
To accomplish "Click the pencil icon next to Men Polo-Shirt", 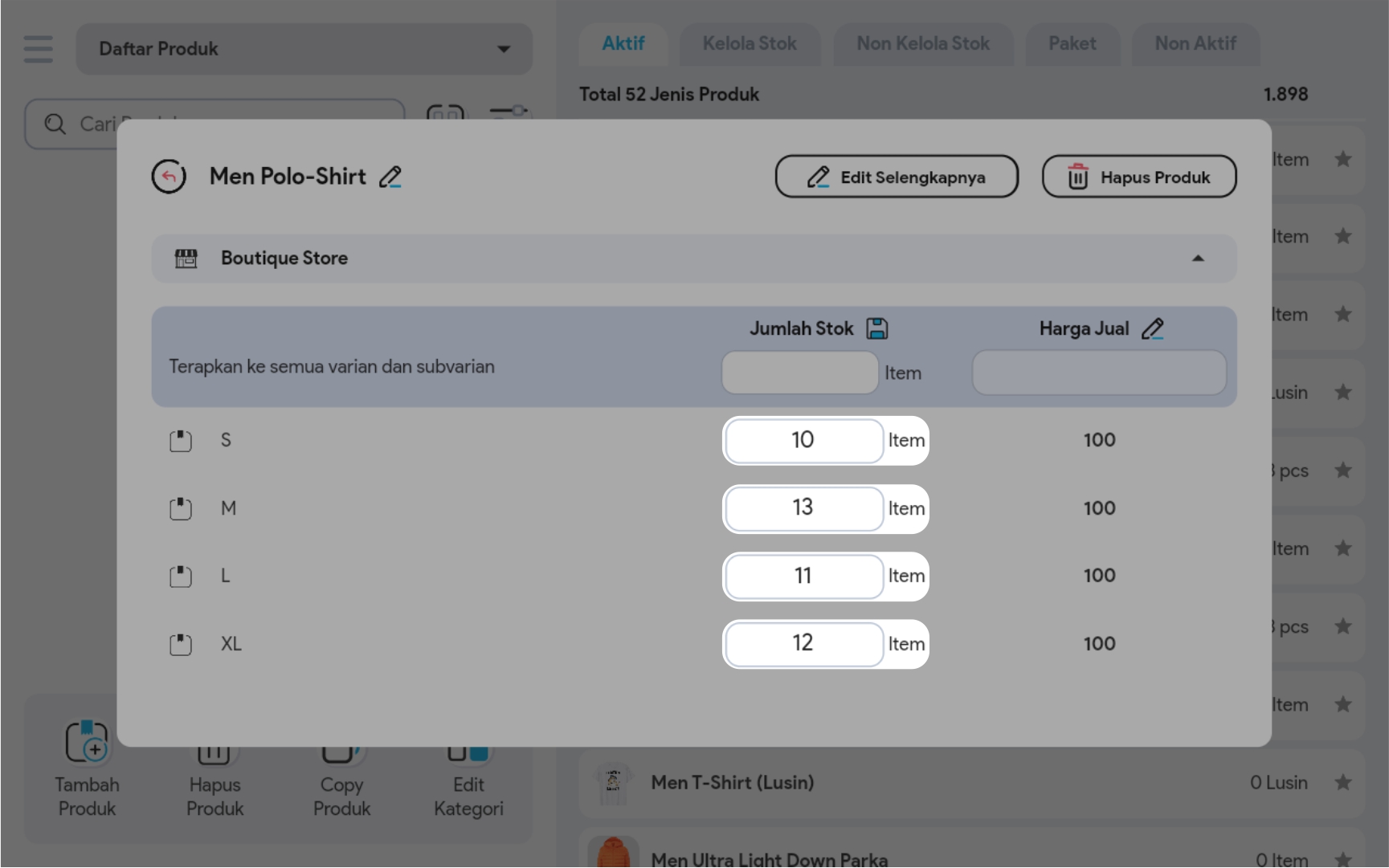I will tap(390, 177).
